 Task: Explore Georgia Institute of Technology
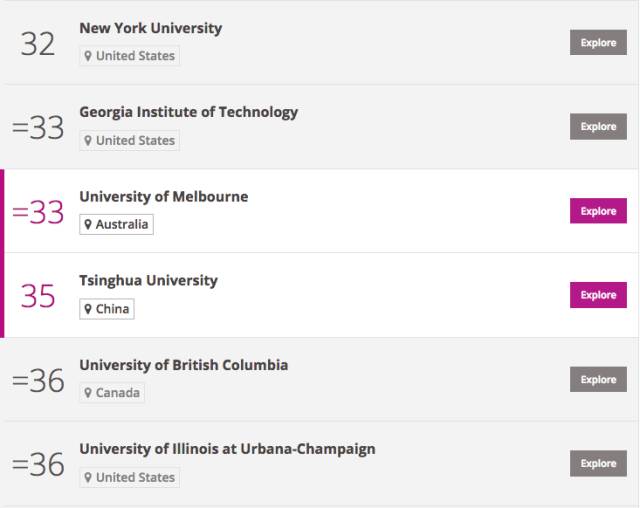598,126
